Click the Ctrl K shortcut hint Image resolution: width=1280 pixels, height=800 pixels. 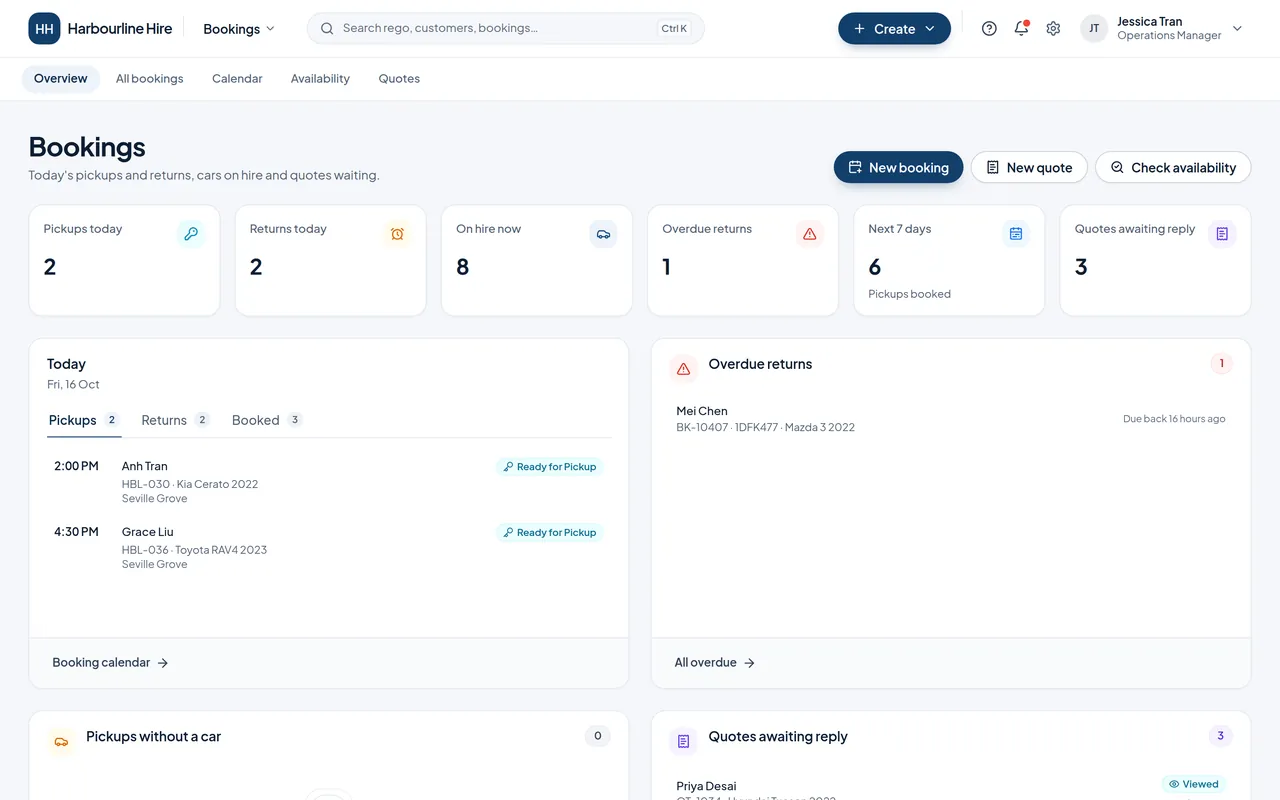tap(674, 29)
